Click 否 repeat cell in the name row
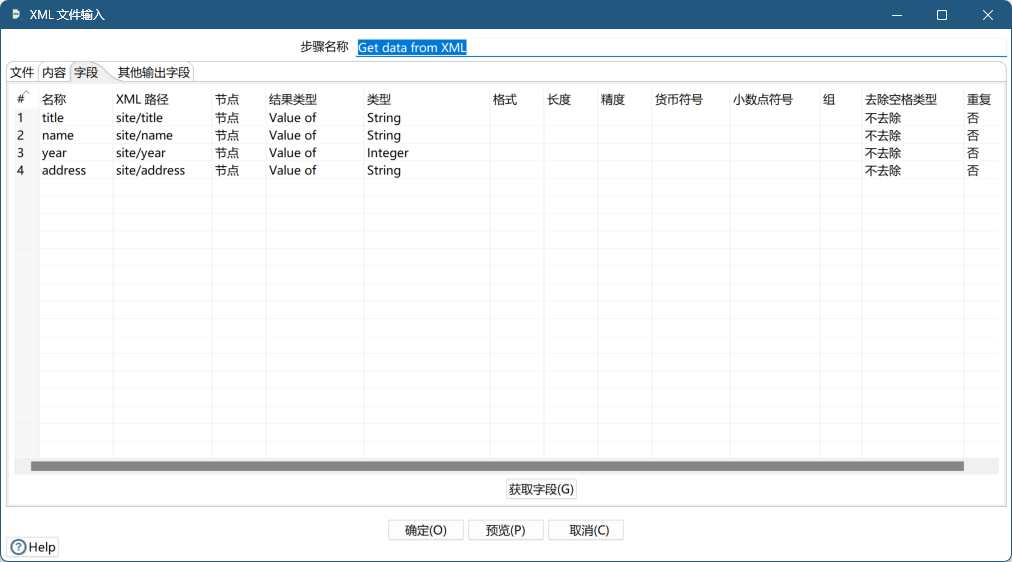 click(981, 135)
